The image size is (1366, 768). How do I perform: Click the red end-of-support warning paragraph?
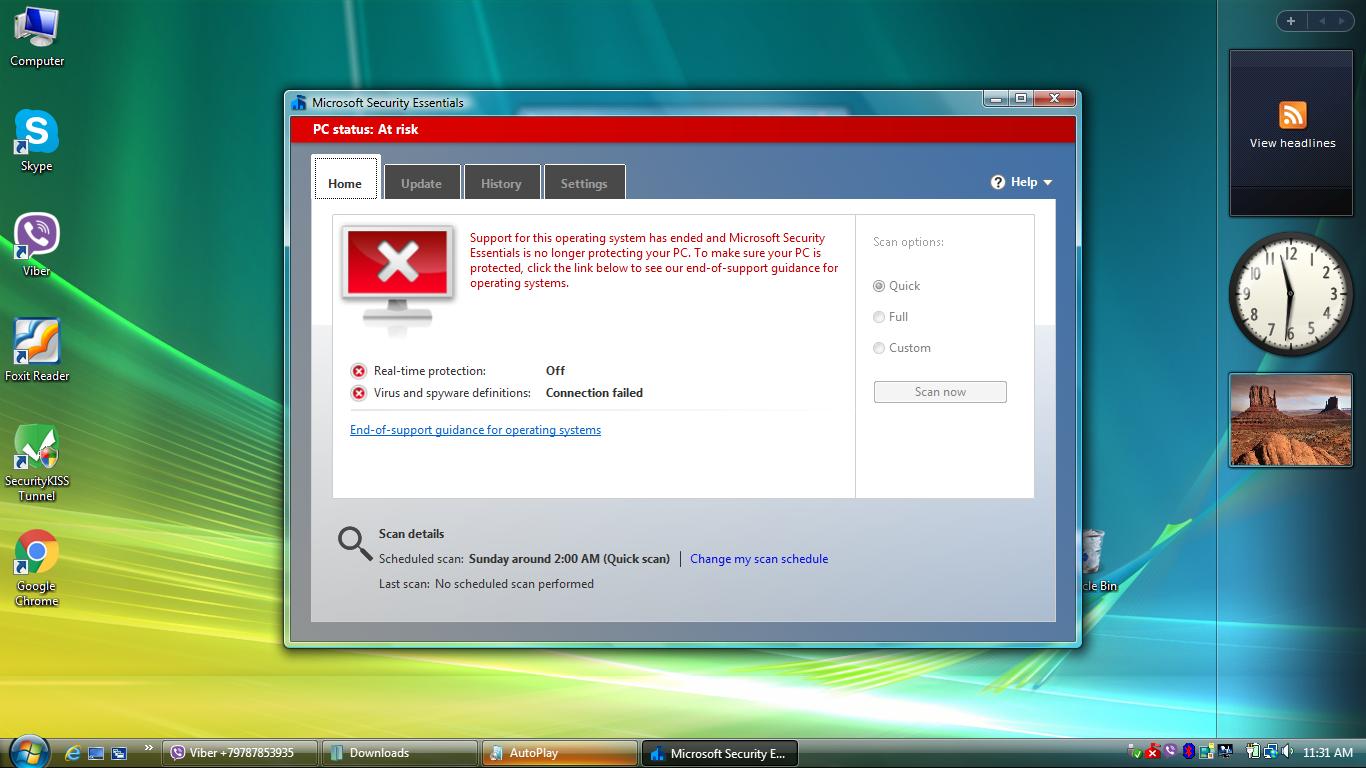pyautogui.click(x=654, y=260)
